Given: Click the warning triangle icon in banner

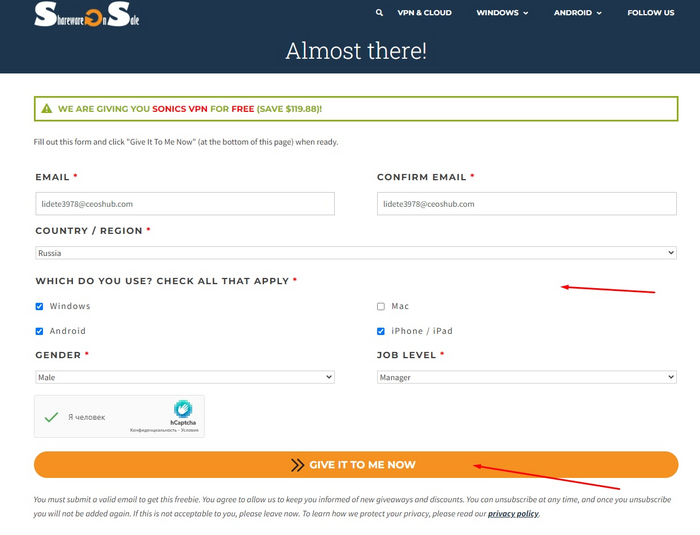Looking at the screenshot, I should pos(46,109).
